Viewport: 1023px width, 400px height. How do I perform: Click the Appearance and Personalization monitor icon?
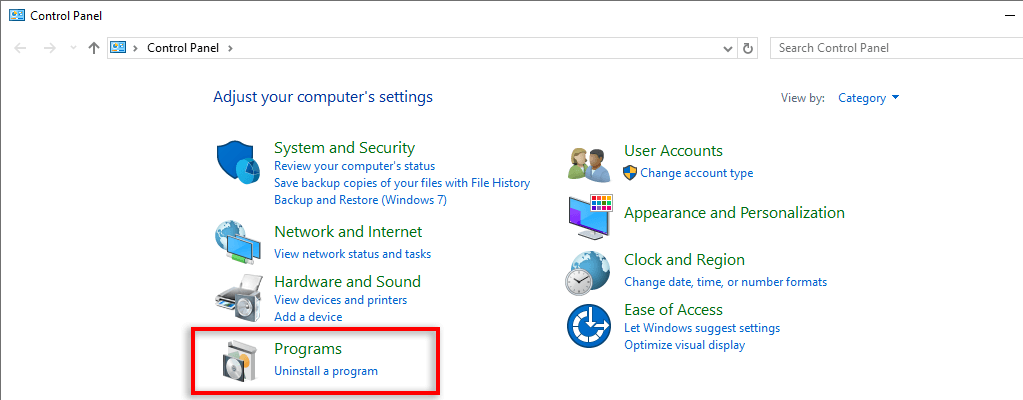click(589, 214)
